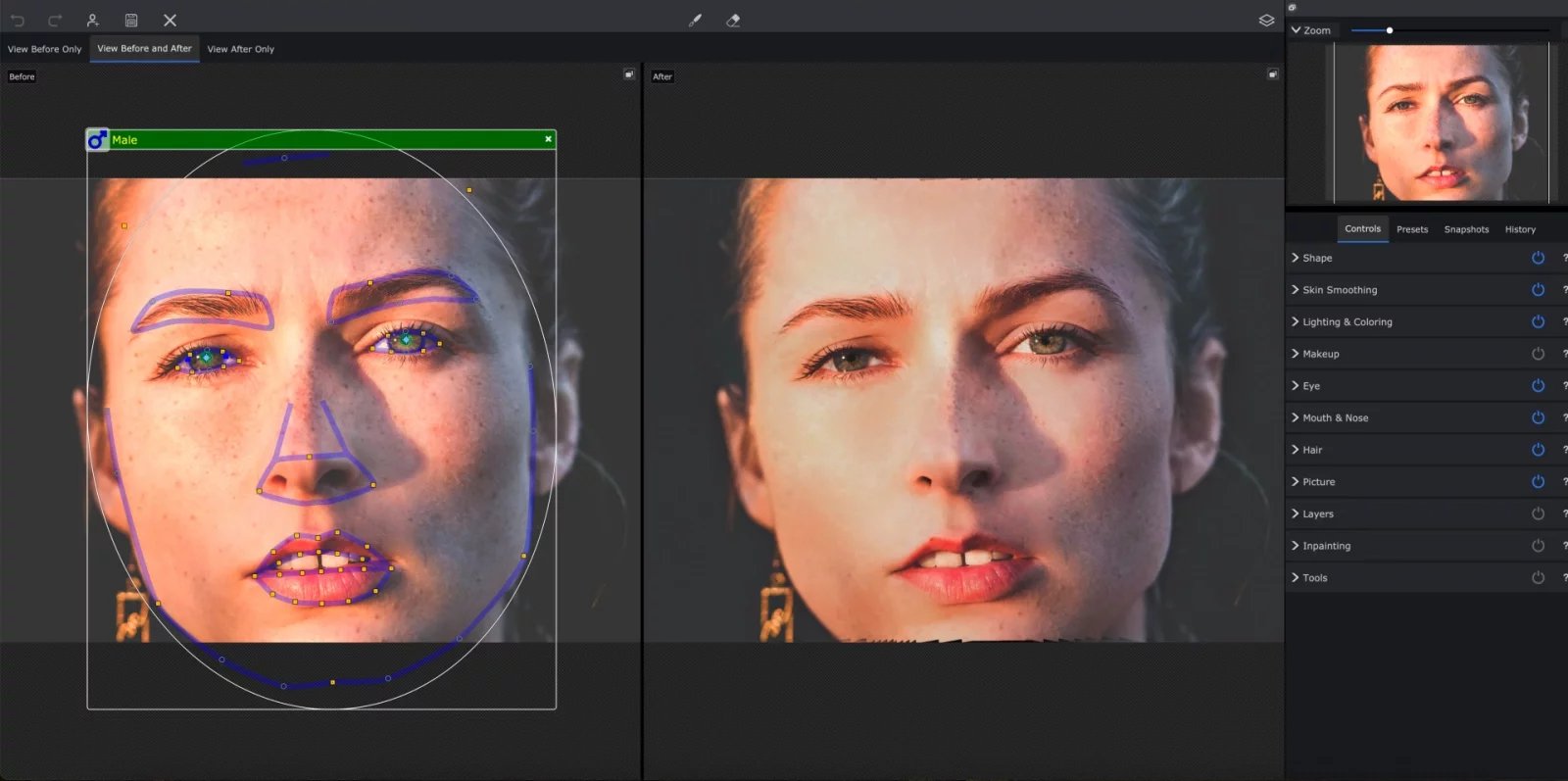This screenshot has height=781, width=1568.
Task: Open the Controls tab
Action: (x=1362, y=229)
